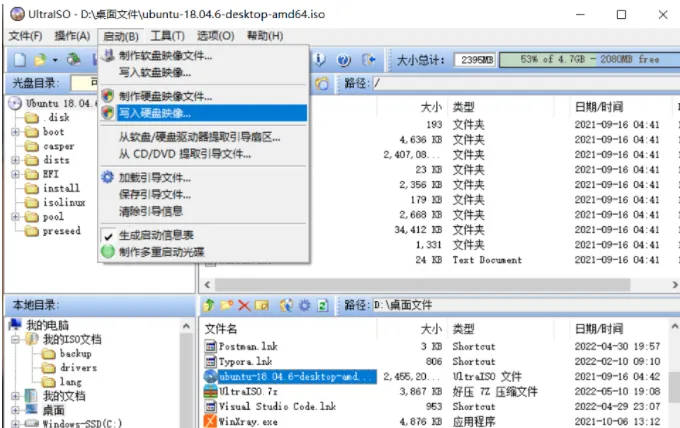Click the blue gear icon in local toolbar
Viewport: 680px width, 428px height.
(x=304, y=305)
